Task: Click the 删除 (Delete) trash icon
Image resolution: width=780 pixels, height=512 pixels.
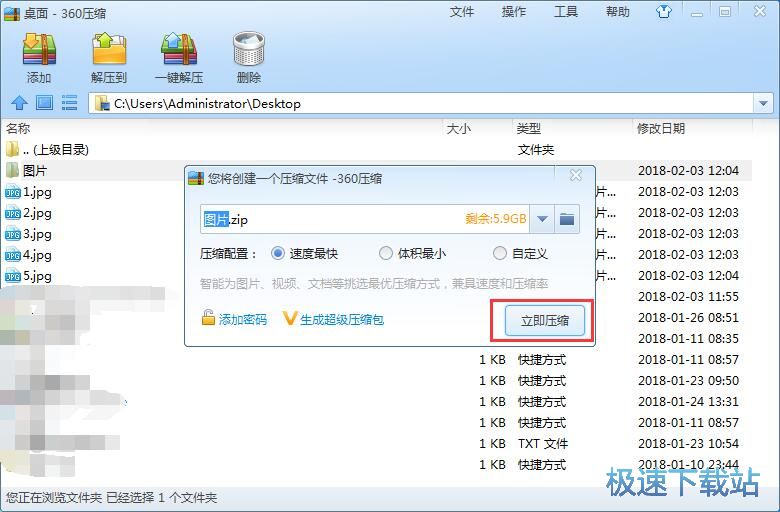Action: coord(249,49)
